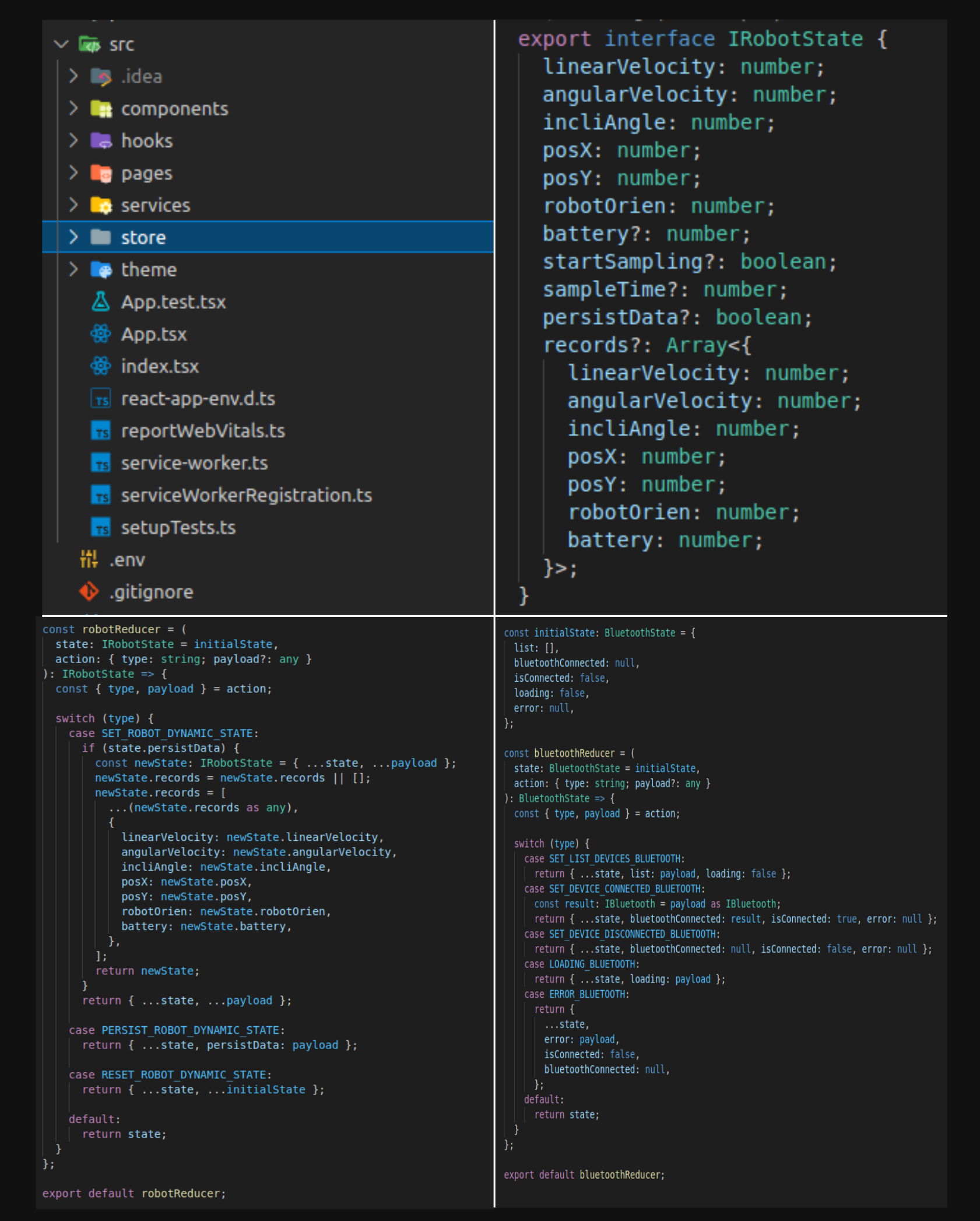Click the components folder icon
Image resolution: width=980 pixels, height=1221 pixels.
101,109
